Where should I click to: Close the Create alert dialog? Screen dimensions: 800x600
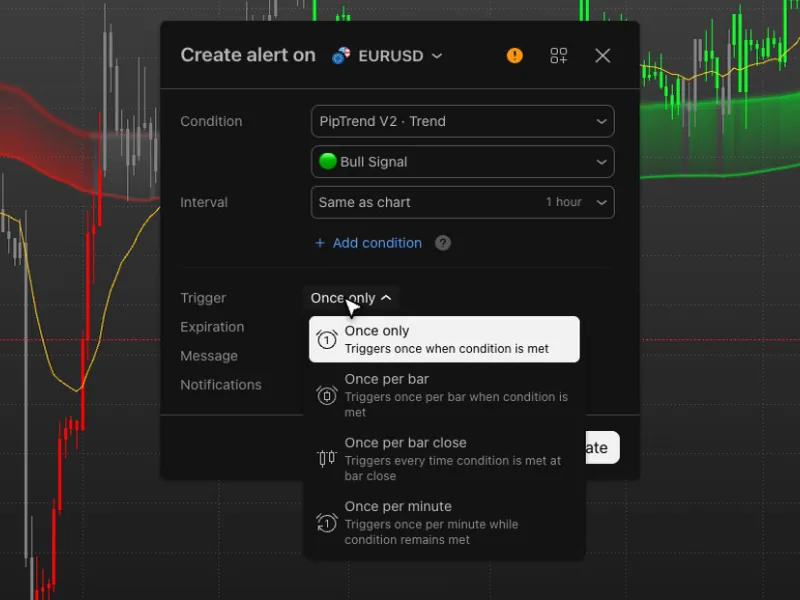point(603,55)
